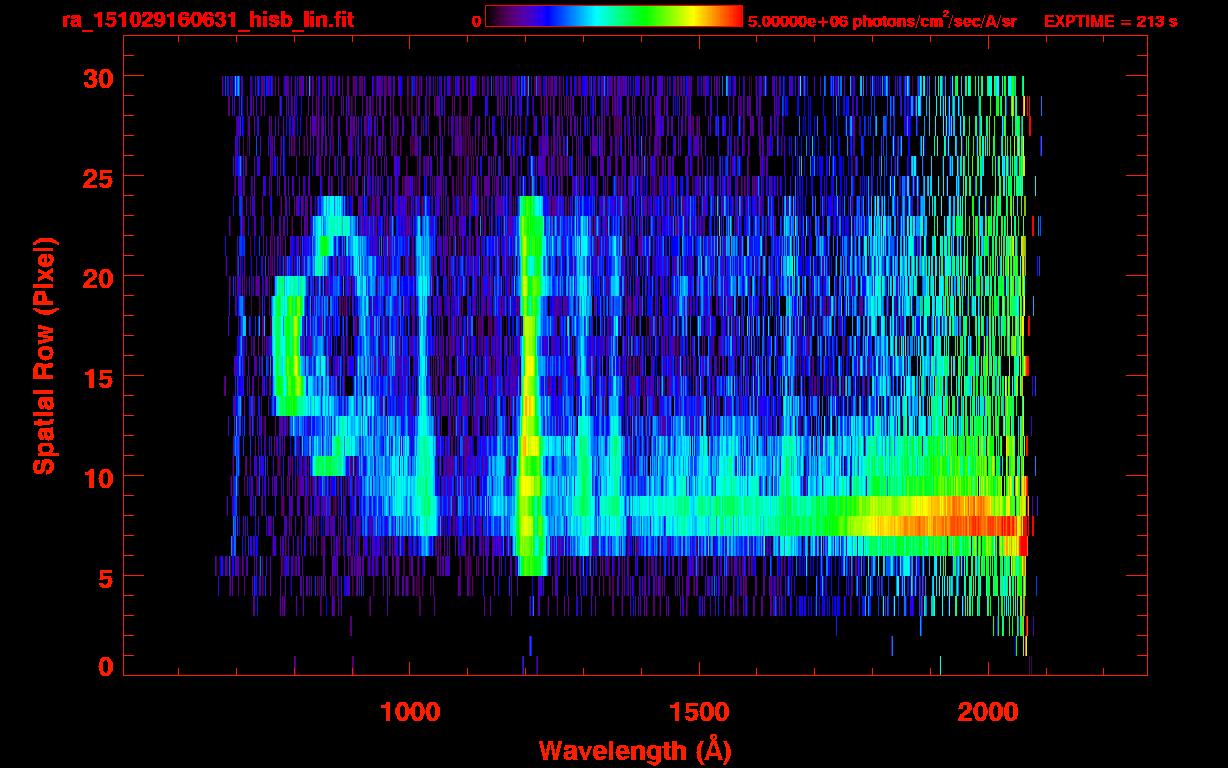
Task: Click the x-axis tick label 1000
Action: [x=410, y=712]
